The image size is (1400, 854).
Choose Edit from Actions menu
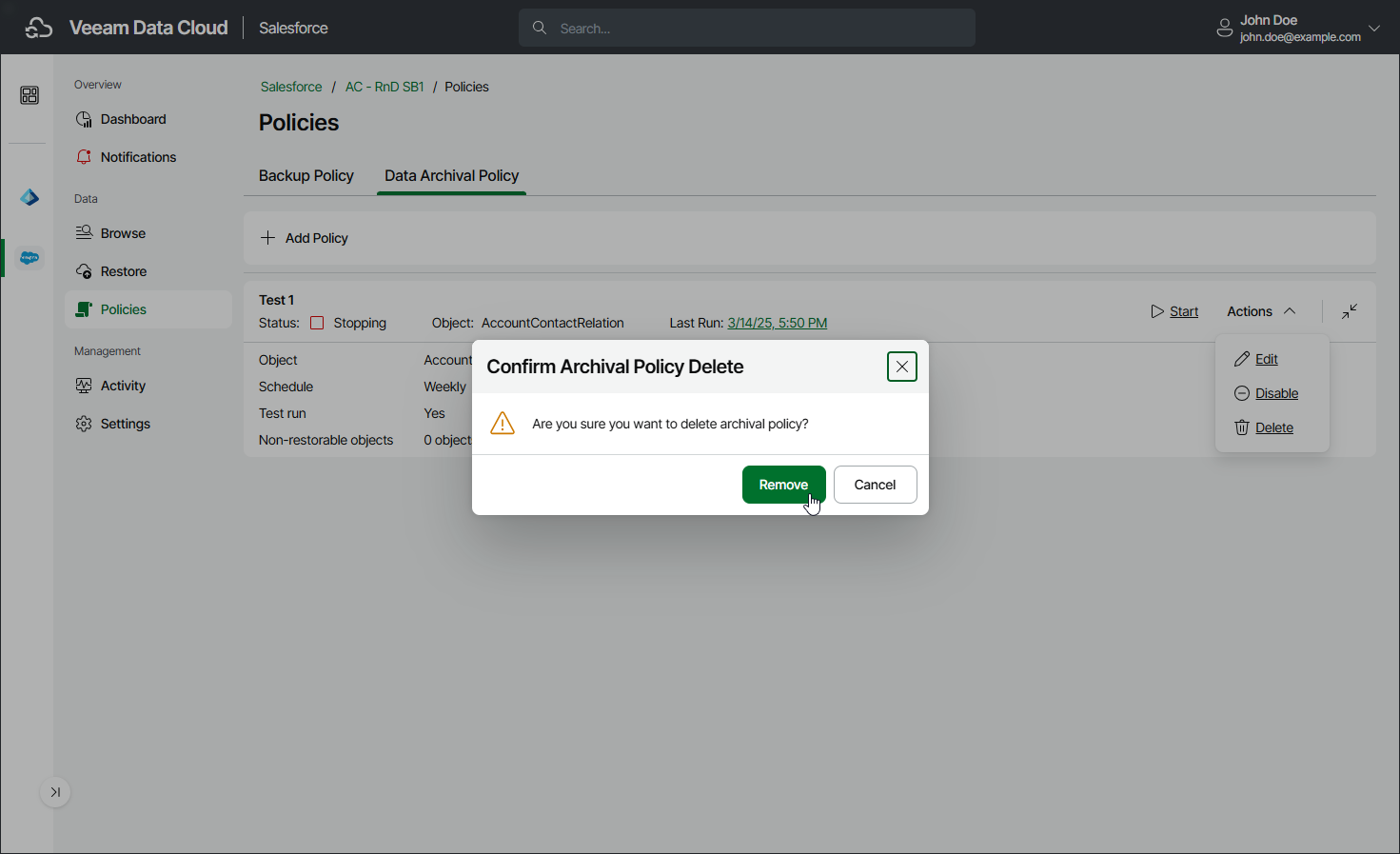point(1257,359)
